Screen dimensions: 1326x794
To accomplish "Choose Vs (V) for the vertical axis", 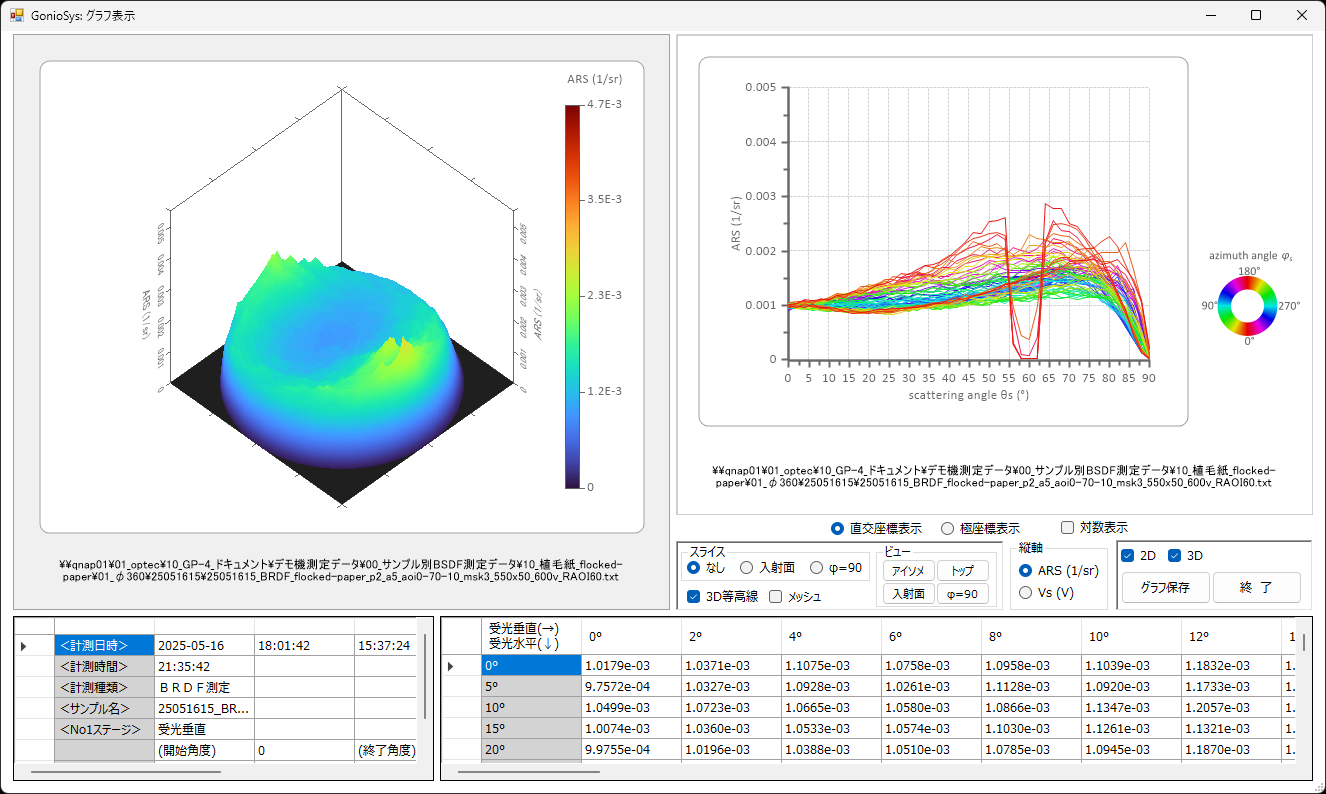I will [1025, 593].
